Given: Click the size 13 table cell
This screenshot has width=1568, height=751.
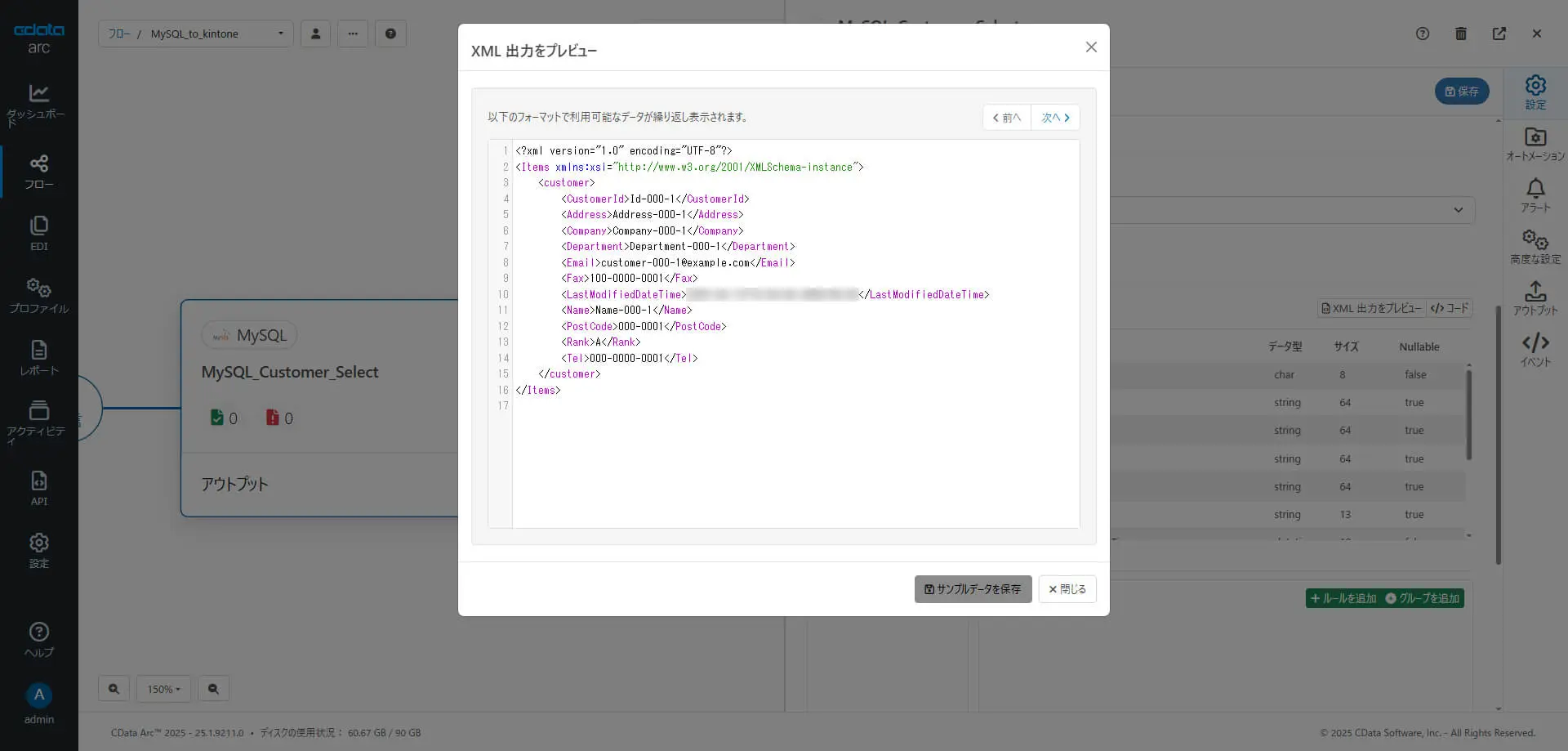Looking at the screenshot, I should click(x=1344, y=514).
